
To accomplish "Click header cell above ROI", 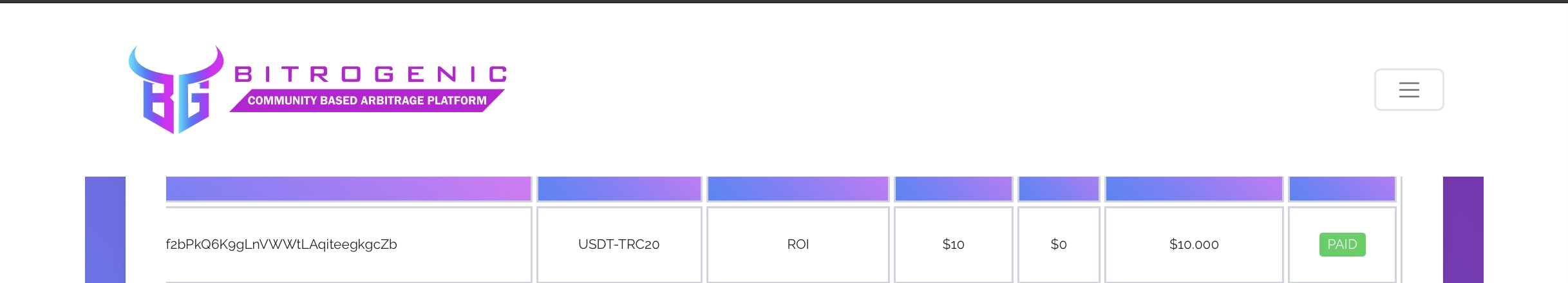I will click(798, 189).
